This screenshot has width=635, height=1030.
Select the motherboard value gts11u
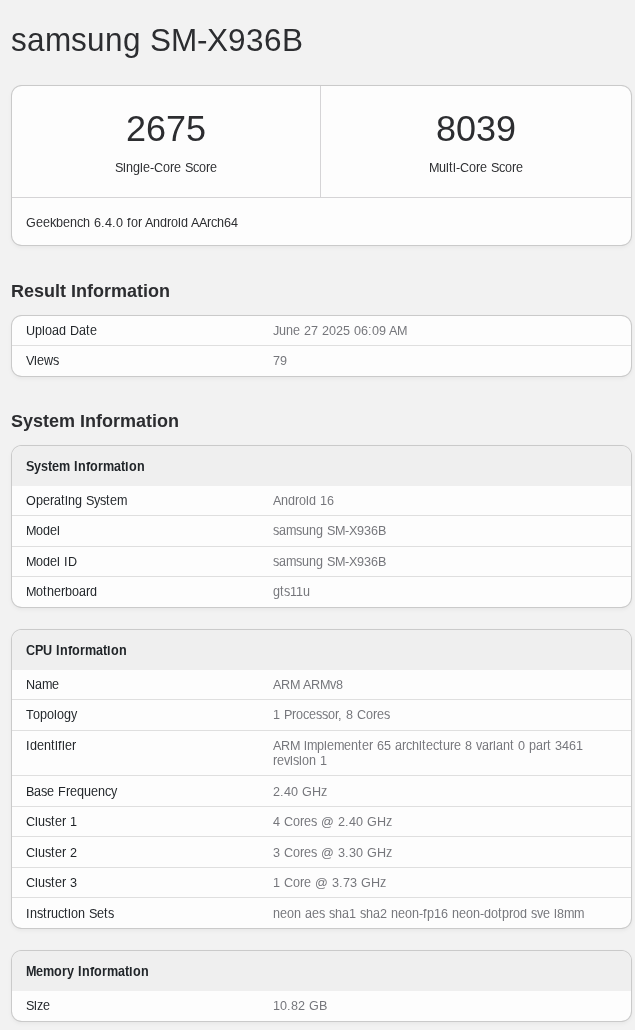pos(292,592)
